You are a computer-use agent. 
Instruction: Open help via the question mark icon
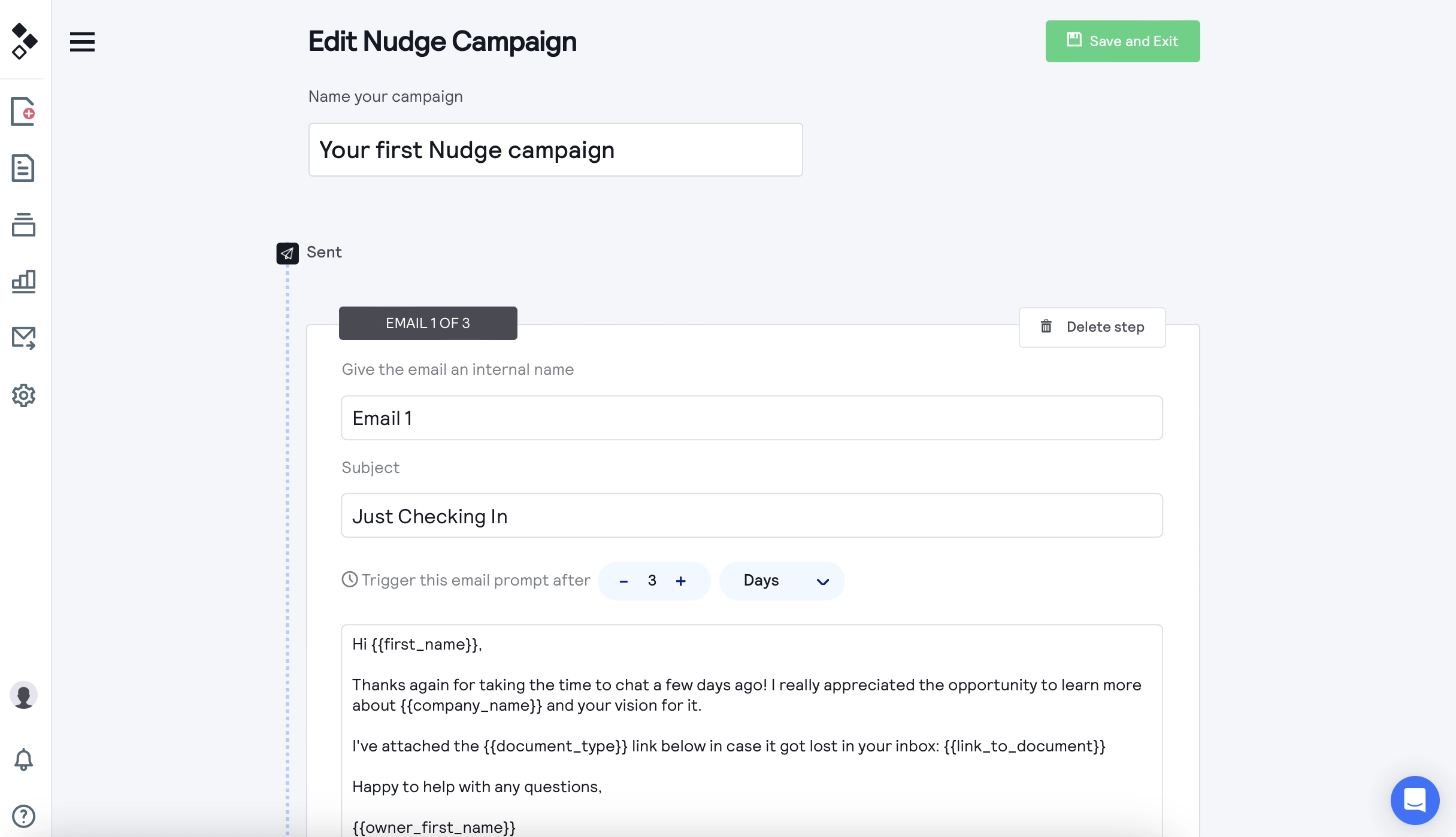[23, 816]
